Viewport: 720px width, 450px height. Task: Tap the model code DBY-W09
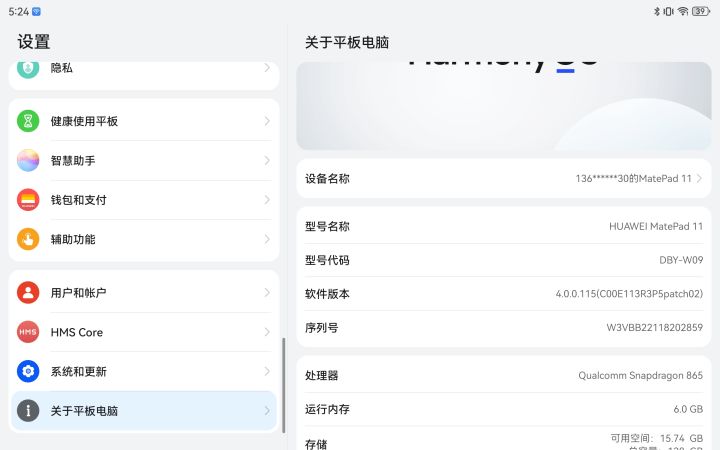click(x=681, y=260)
